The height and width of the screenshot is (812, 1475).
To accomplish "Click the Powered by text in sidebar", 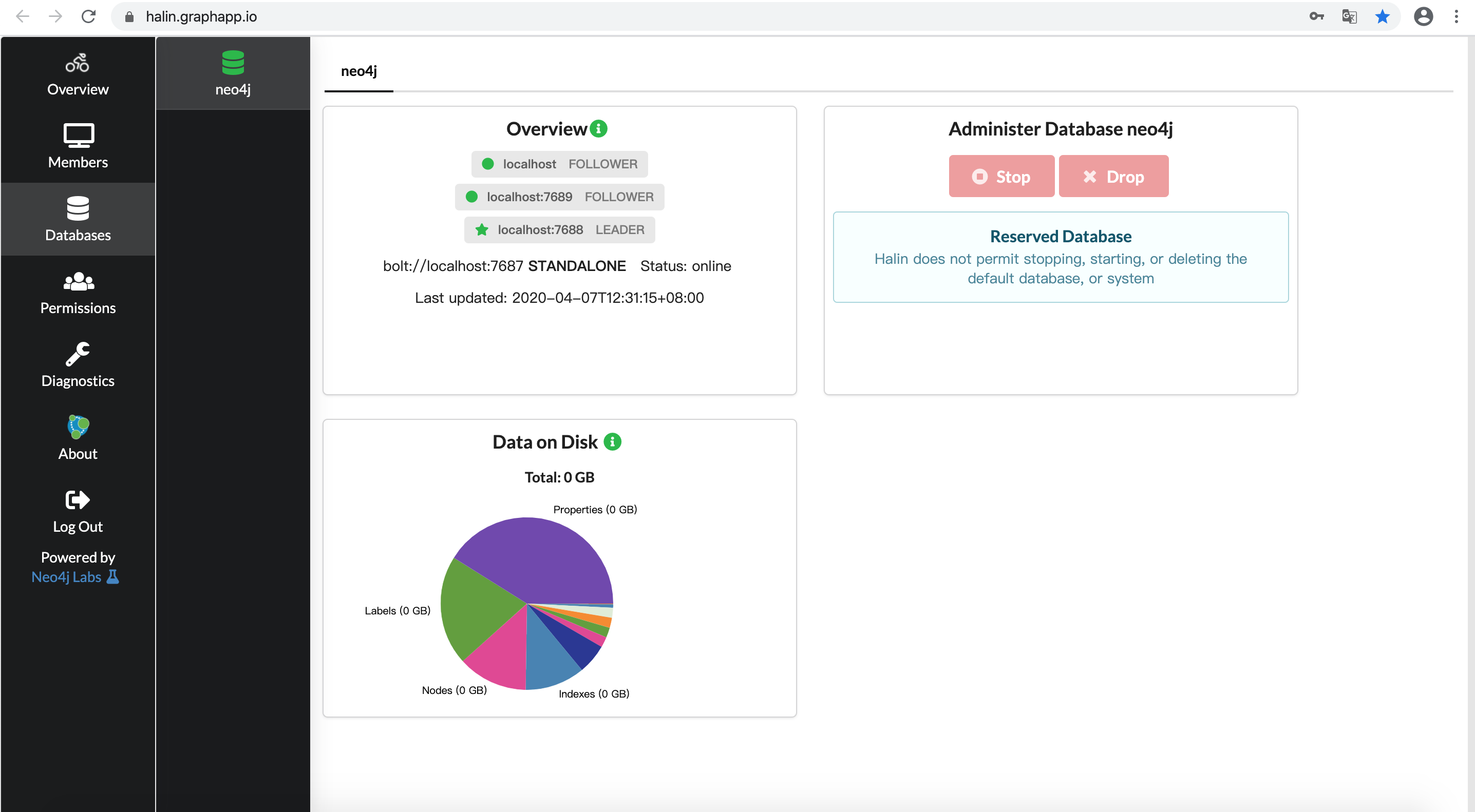I will 78,557.
